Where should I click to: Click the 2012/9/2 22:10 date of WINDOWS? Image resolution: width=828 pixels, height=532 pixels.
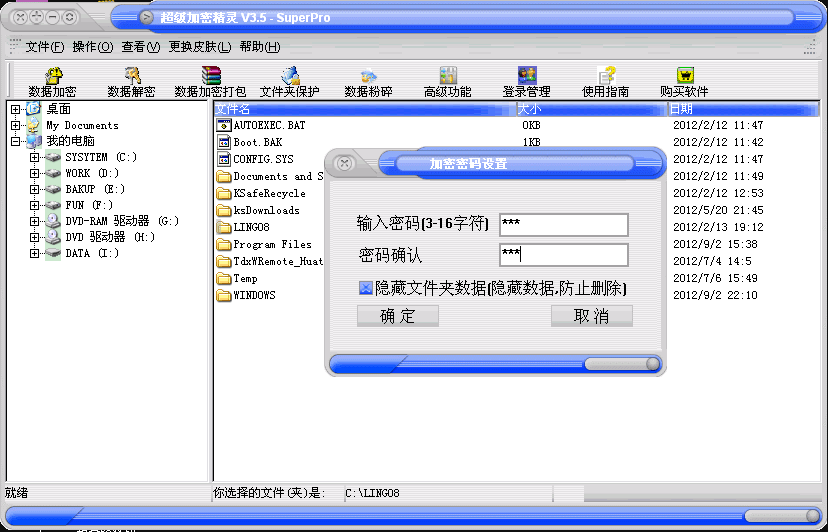715,295
